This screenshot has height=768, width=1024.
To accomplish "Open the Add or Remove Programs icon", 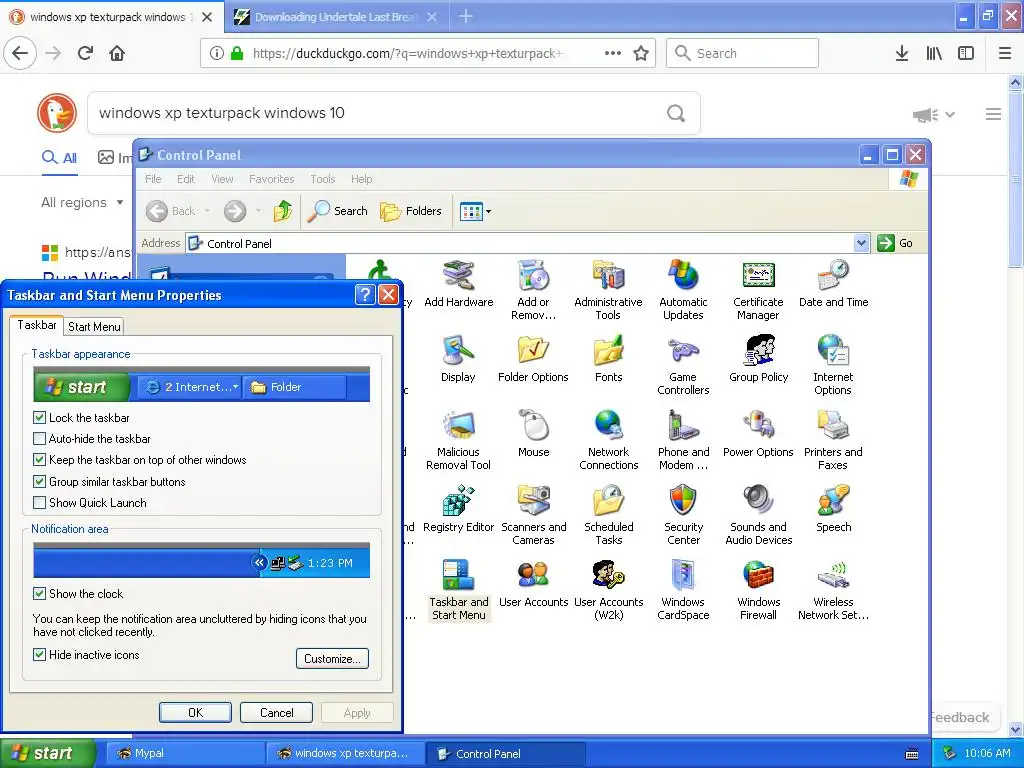I will 534,290.
